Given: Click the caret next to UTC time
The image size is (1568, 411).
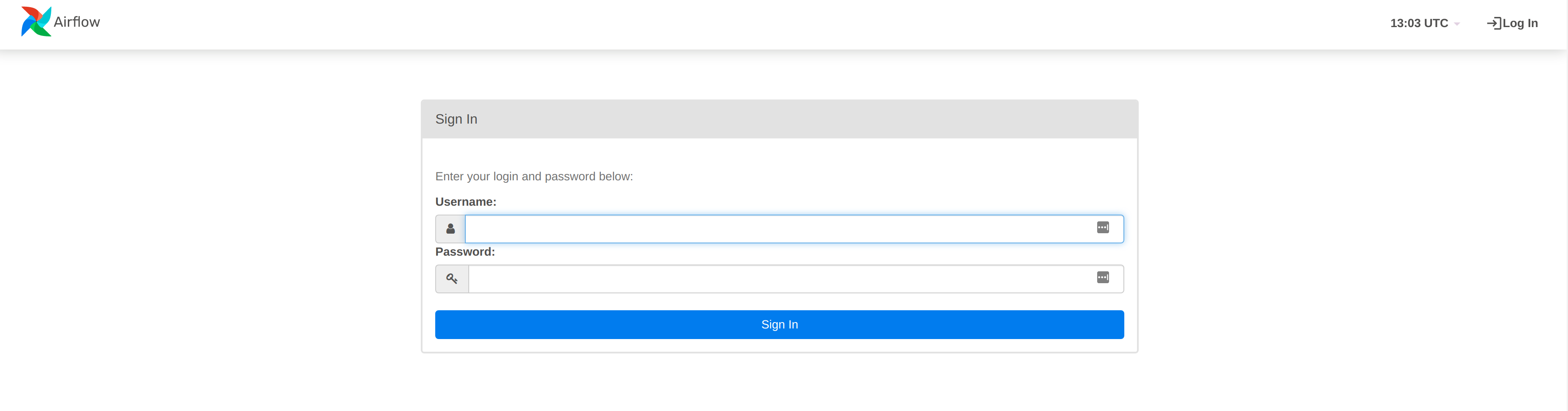Looking at the screenshot, I should point(1457,24).
